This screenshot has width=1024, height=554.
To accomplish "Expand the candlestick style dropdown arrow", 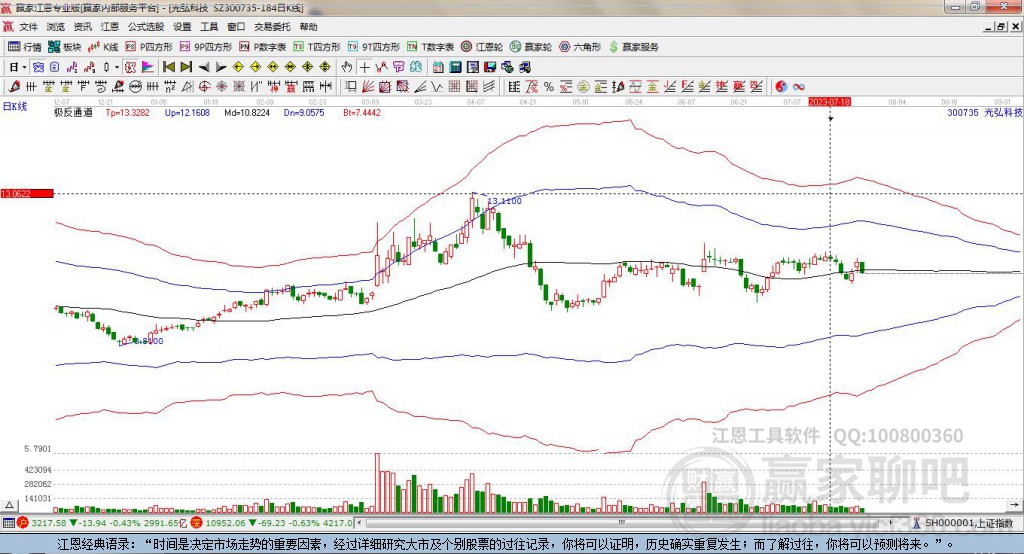I will coord(119,67).
